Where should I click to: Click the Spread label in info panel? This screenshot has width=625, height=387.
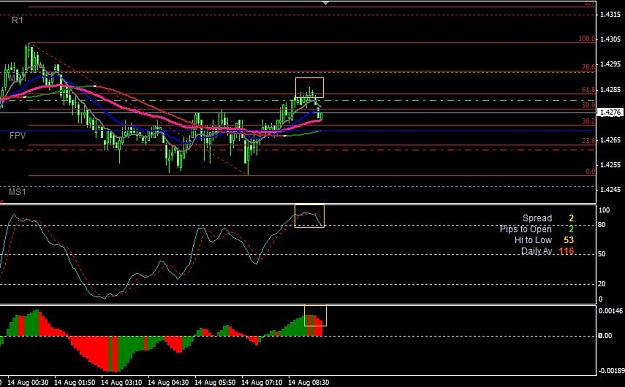point(537,218)
